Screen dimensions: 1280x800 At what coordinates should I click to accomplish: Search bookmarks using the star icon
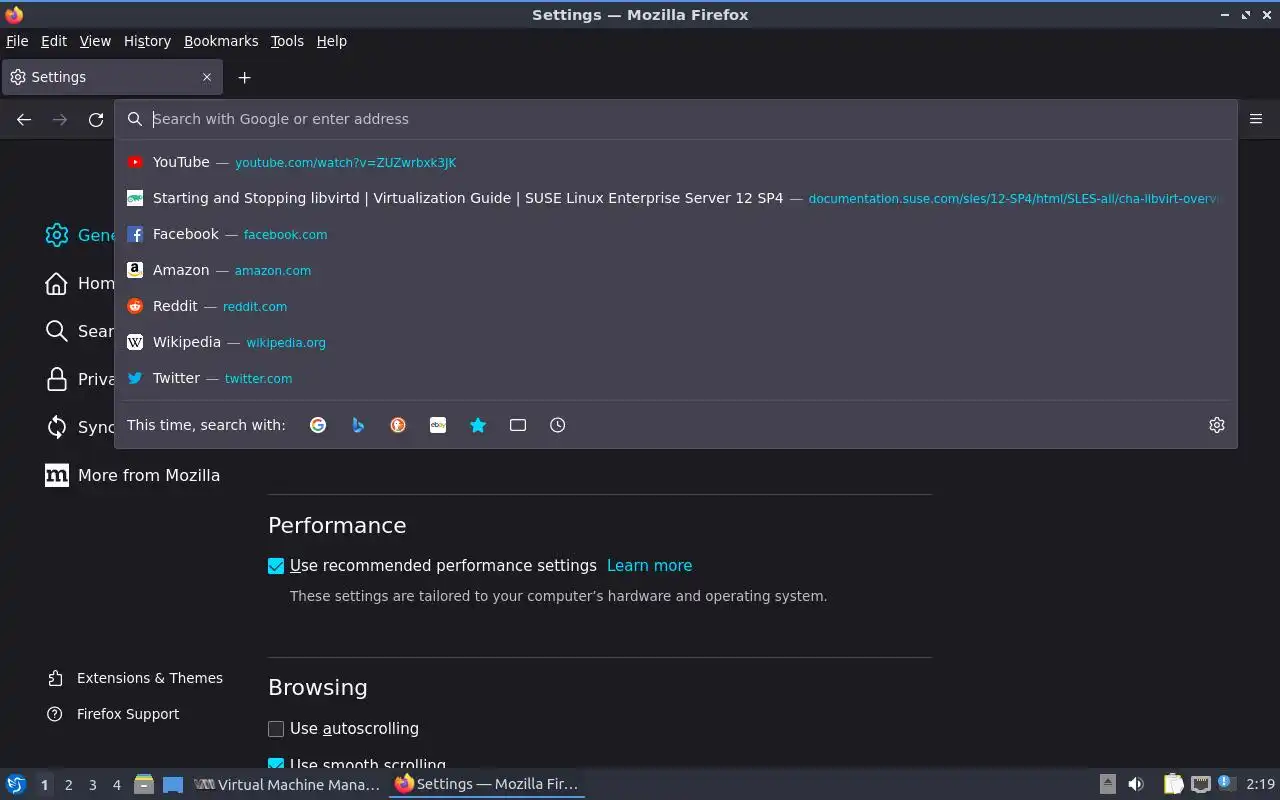tap(478, 425)
